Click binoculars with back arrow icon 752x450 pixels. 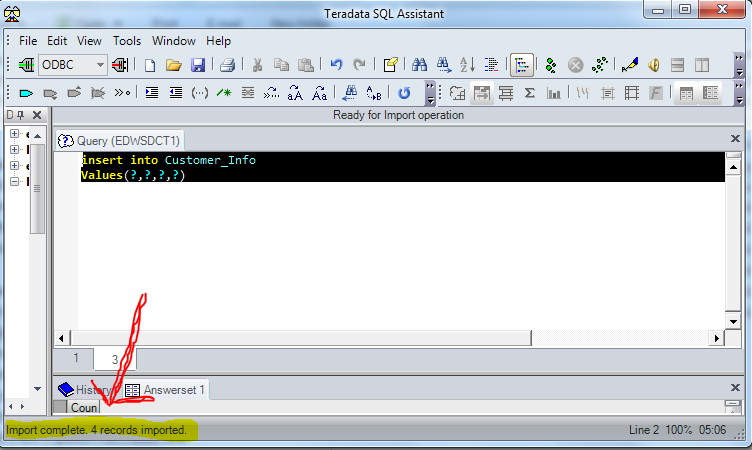pyautogui.click(x=350, y=93)
